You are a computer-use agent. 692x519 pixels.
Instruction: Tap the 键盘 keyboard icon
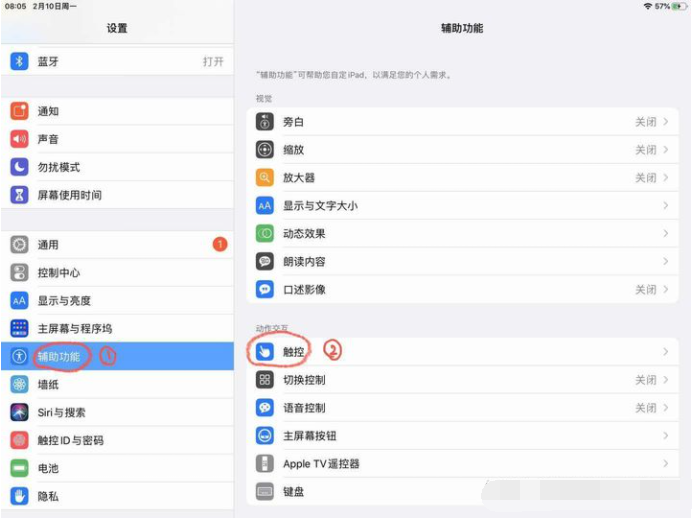pyautogui.click(x=265, y=491)
